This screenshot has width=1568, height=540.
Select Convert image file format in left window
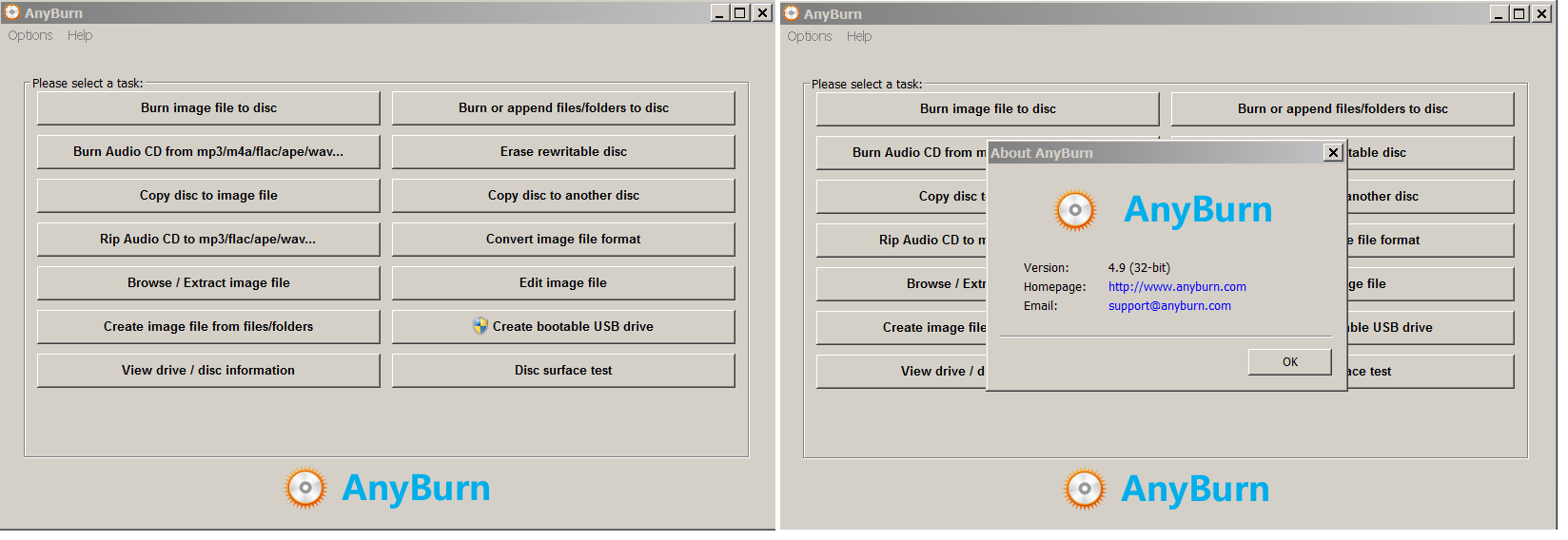[563, 239]
